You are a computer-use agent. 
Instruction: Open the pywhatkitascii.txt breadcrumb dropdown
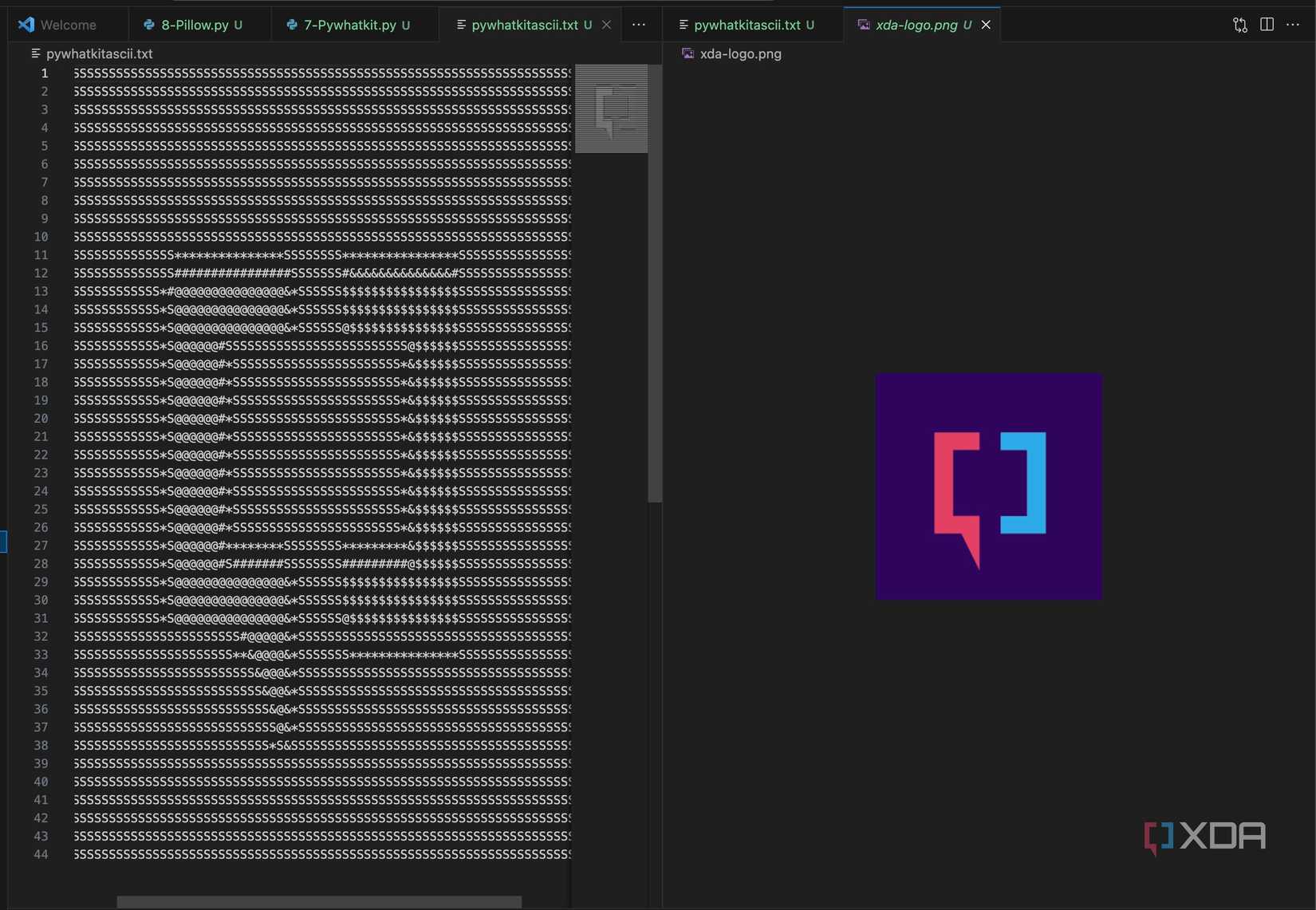pos(100,53)
